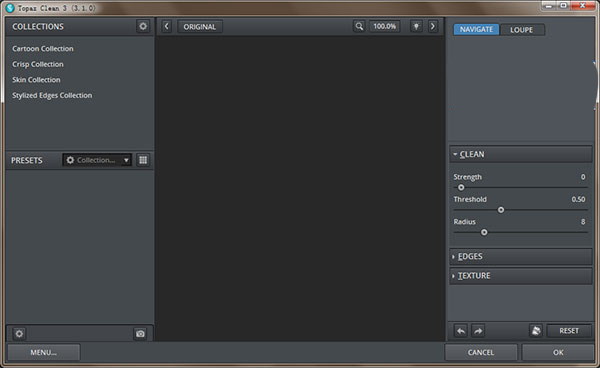Screen dimensions: 600x368
Task: Click the CANCEL button
Action: point(481,352)
